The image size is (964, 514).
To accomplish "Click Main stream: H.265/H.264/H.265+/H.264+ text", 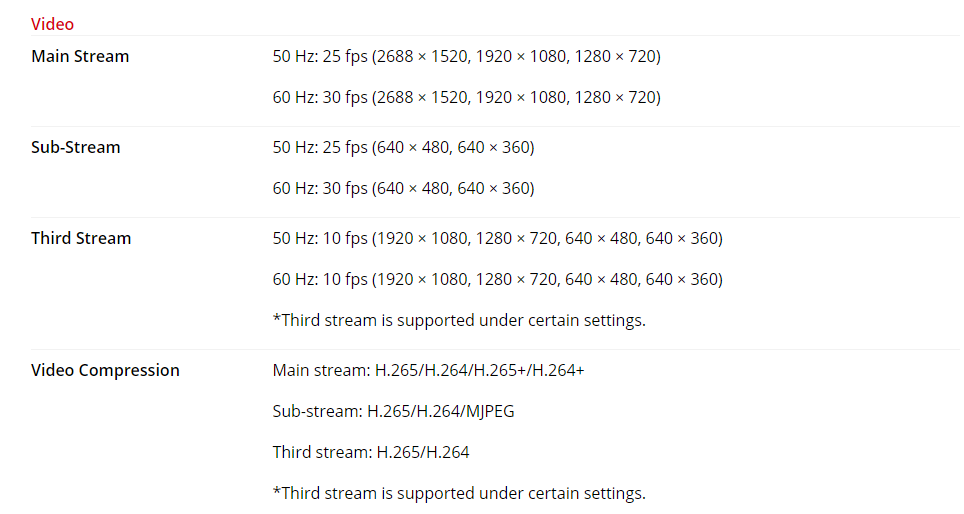I will (429, 370).
